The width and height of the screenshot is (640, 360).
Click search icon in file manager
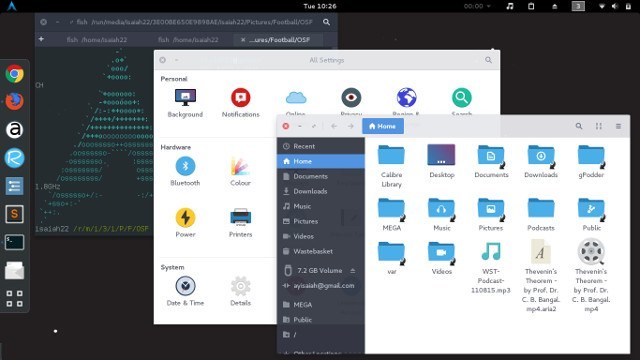click(x=579, y=126)
